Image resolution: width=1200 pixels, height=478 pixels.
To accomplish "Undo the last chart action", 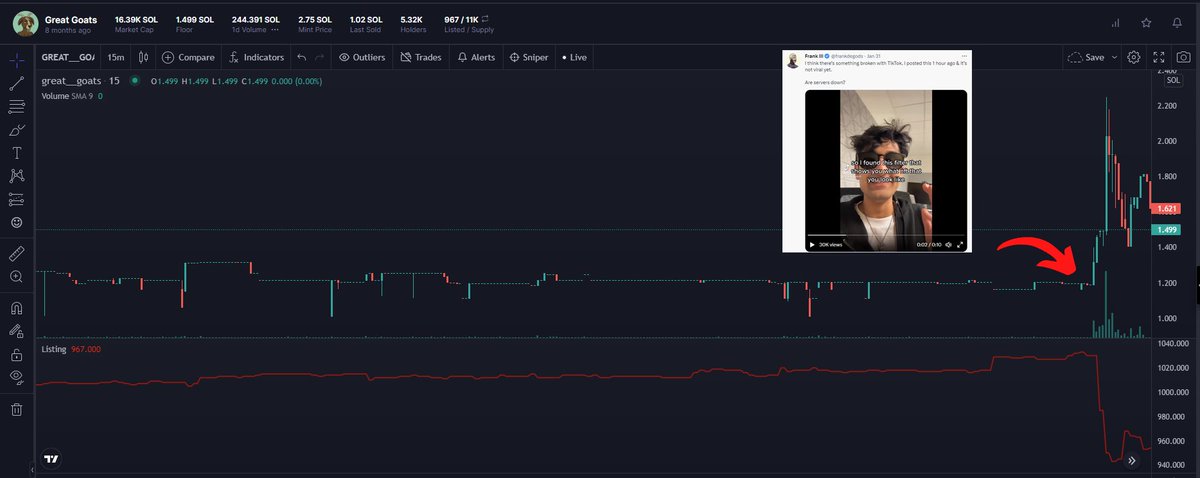I will coord(300,58).
